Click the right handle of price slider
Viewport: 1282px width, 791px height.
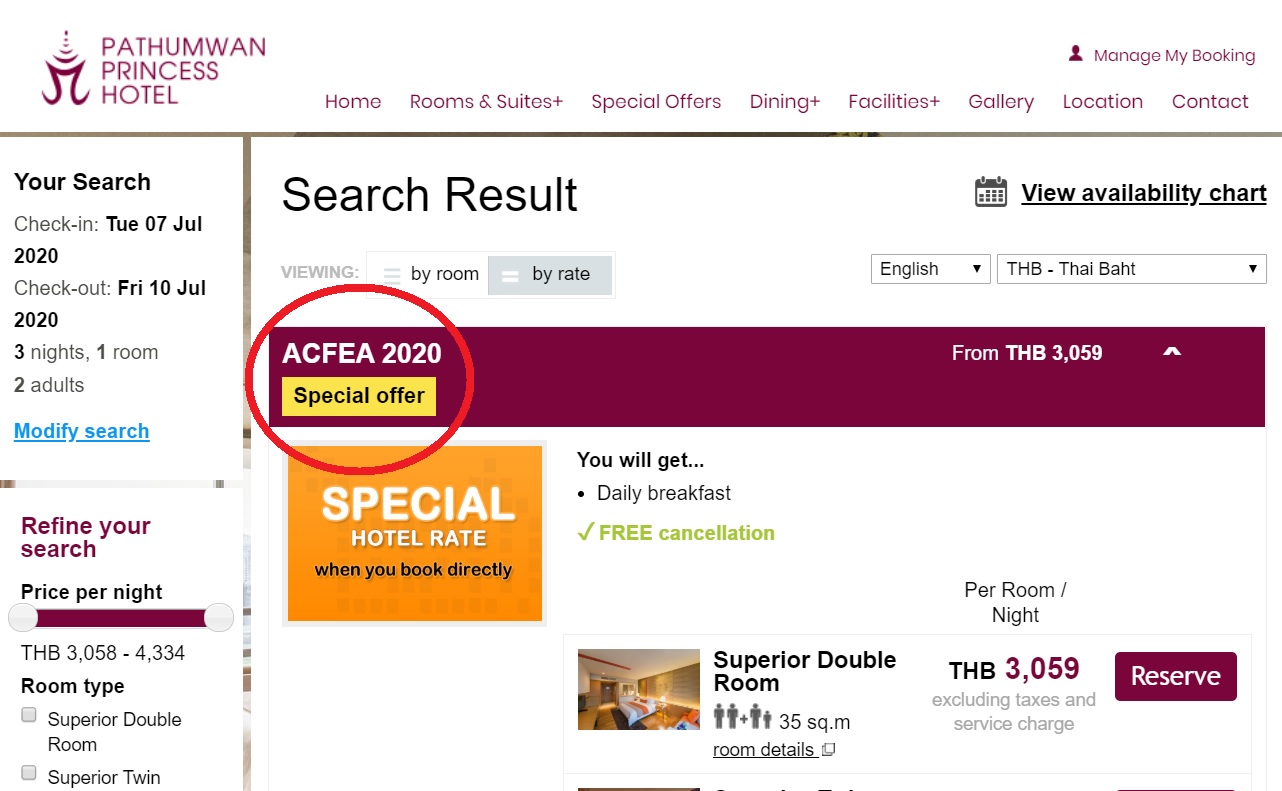(x=219, y=618)
